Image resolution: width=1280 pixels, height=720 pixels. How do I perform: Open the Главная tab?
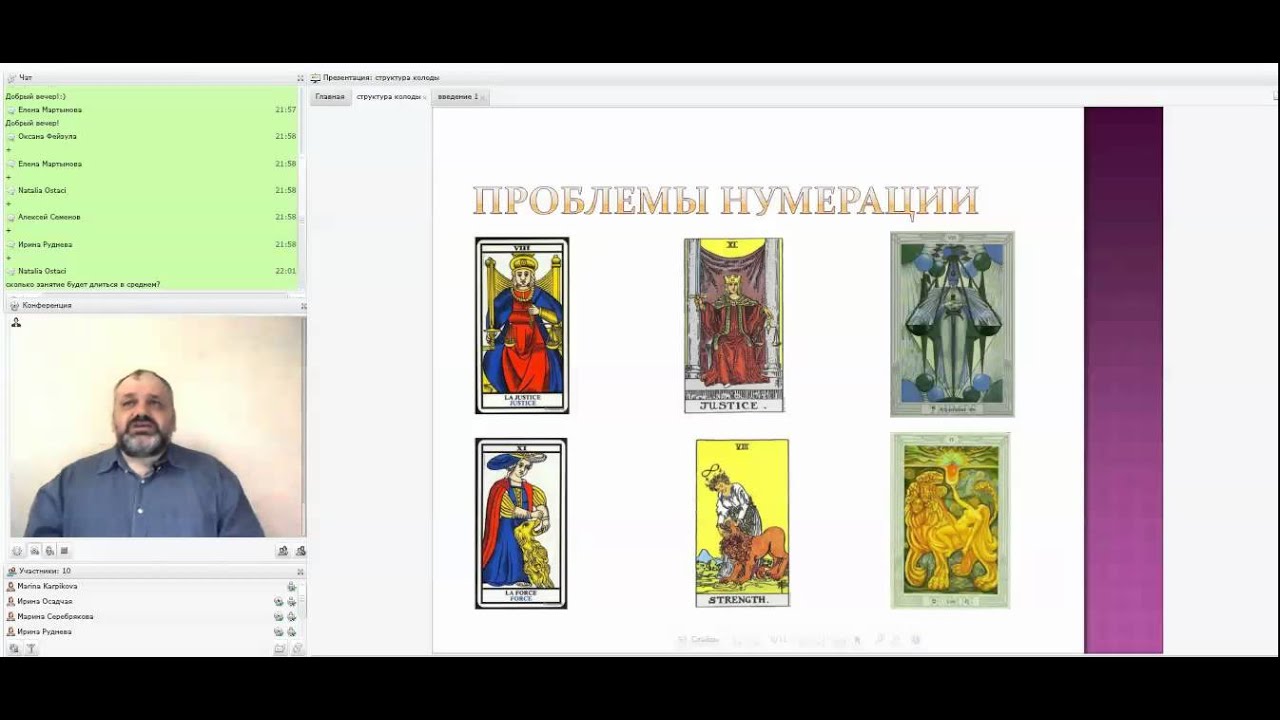330,97
